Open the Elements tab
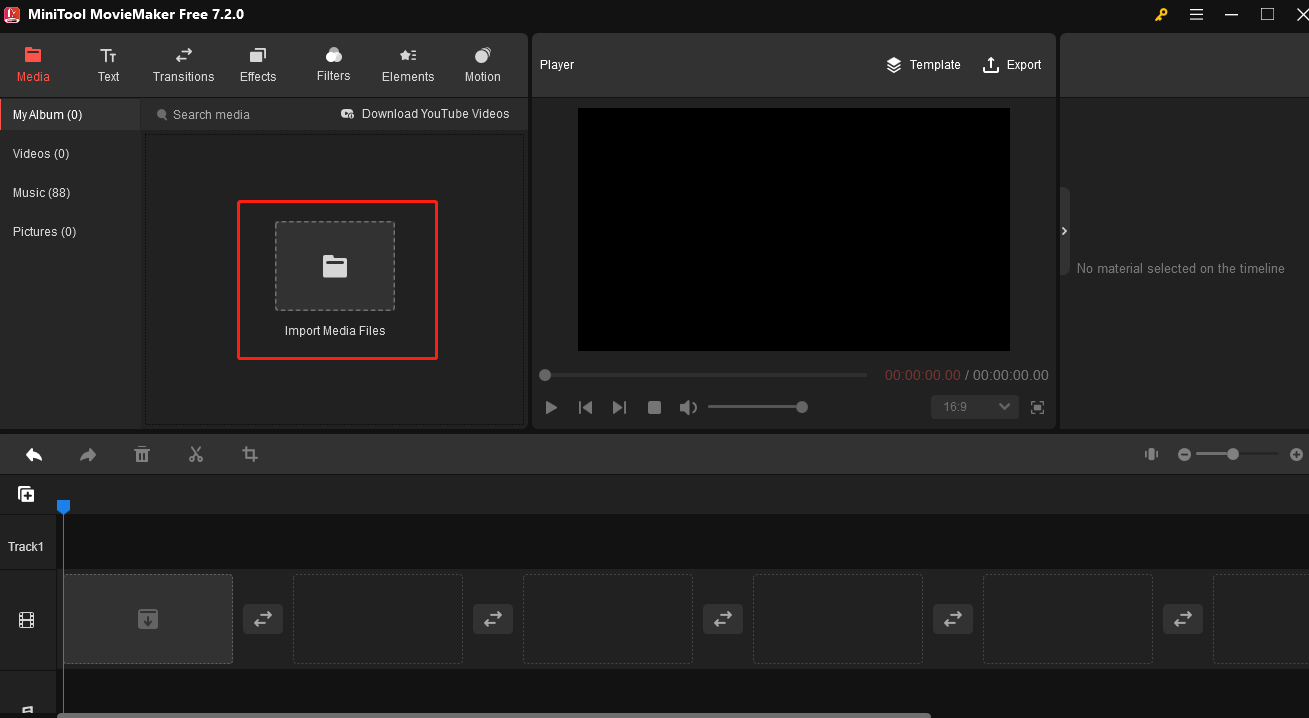 (408, 65)
